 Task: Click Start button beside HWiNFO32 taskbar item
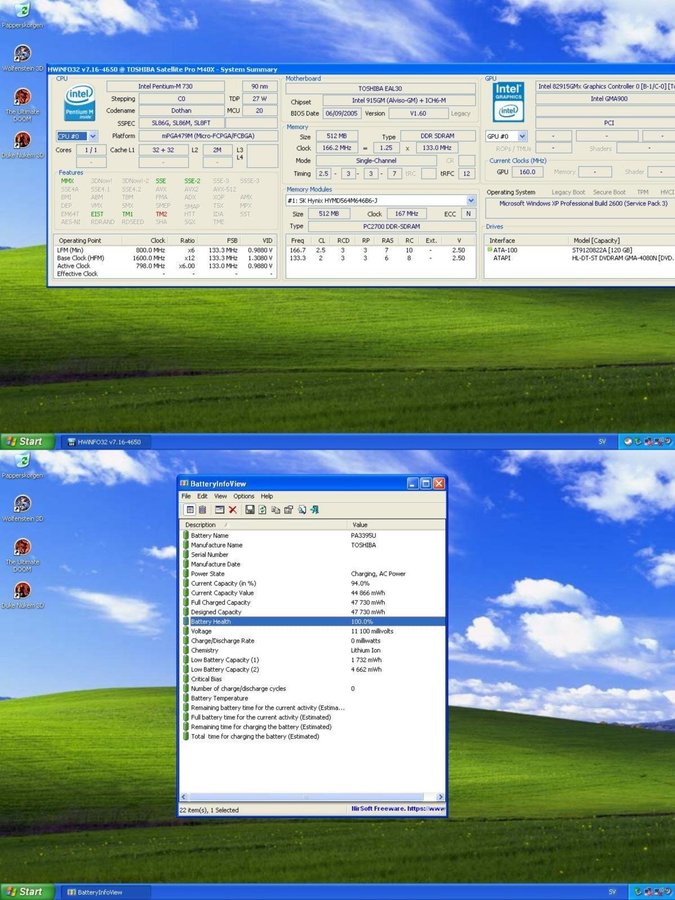[27, 441]
